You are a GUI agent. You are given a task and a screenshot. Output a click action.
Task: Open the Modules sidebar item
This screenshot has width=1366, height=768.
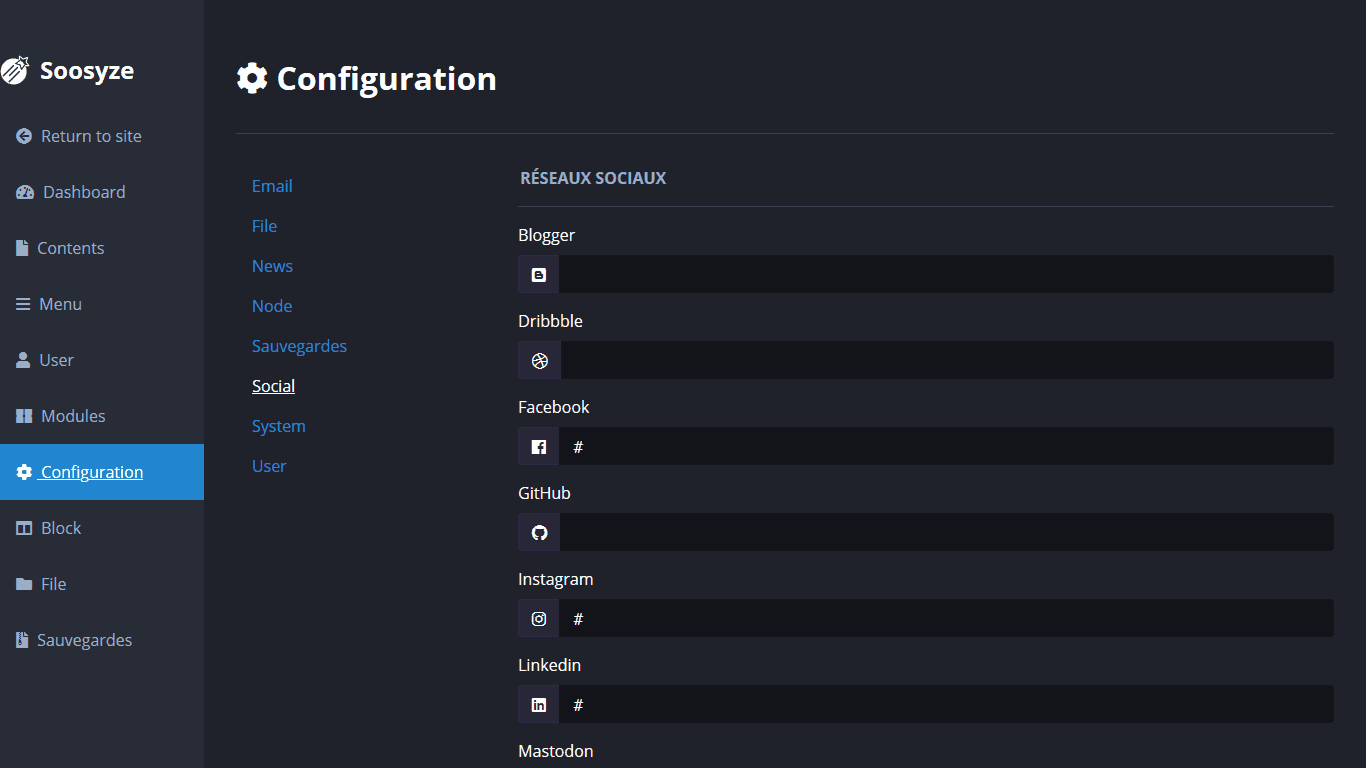pos(73,416)
